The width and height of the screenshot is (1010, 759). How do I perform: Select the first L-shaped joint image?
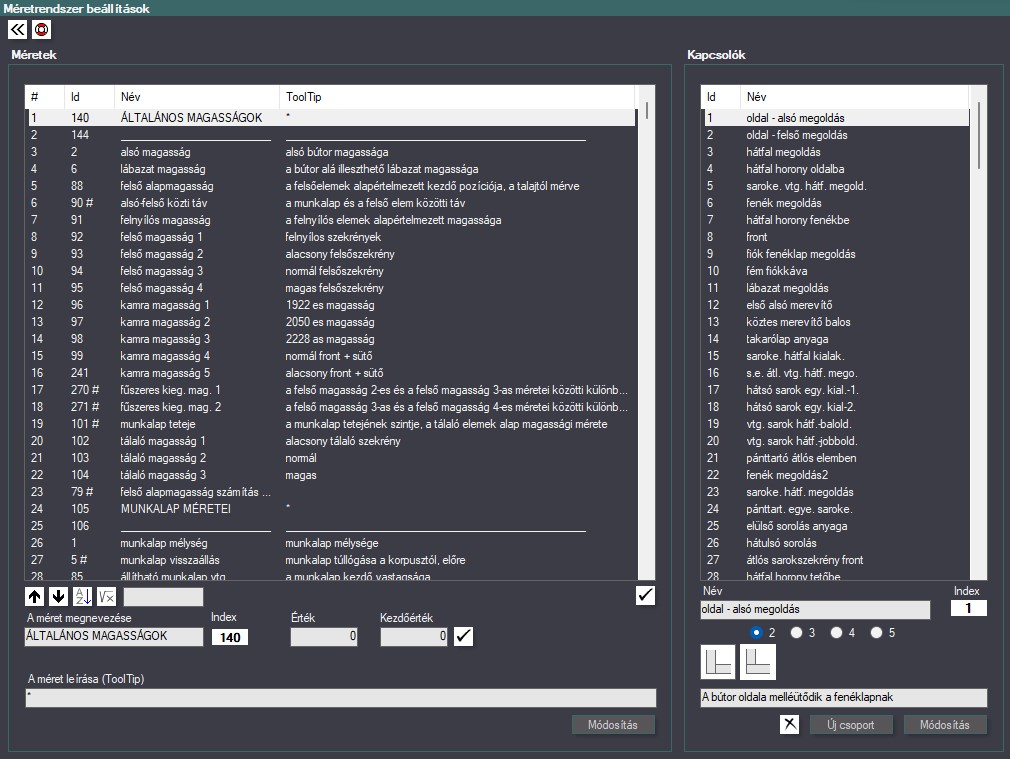[718, 662]
